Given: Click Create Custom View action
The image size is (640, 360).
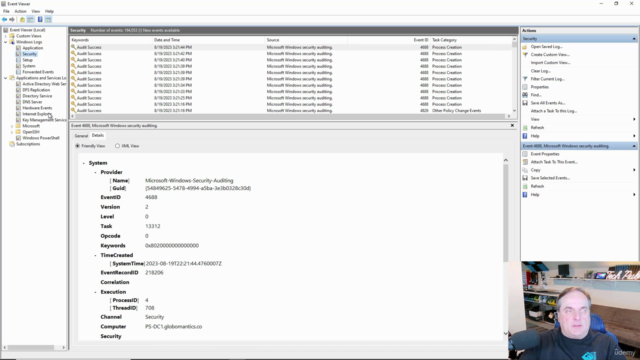Looking at the screenshot, I should tap(550, 55).
